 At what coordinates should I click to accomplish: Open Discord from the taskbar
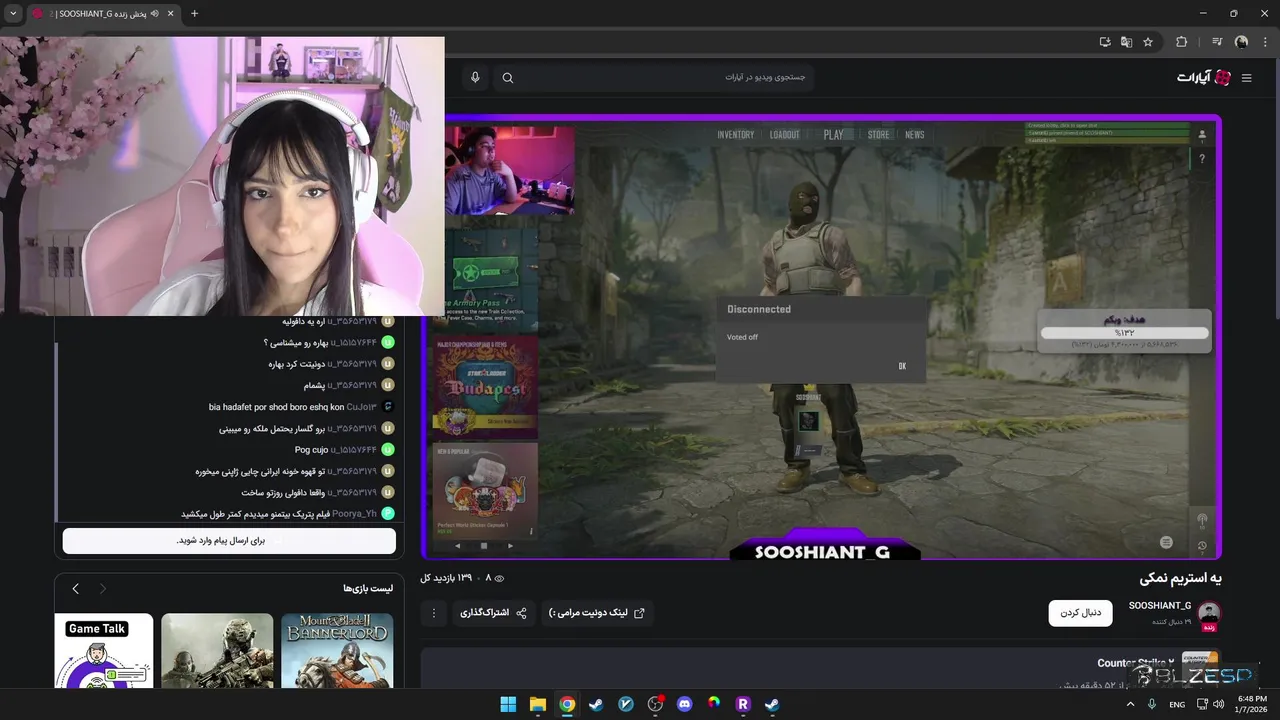point(684,704)
